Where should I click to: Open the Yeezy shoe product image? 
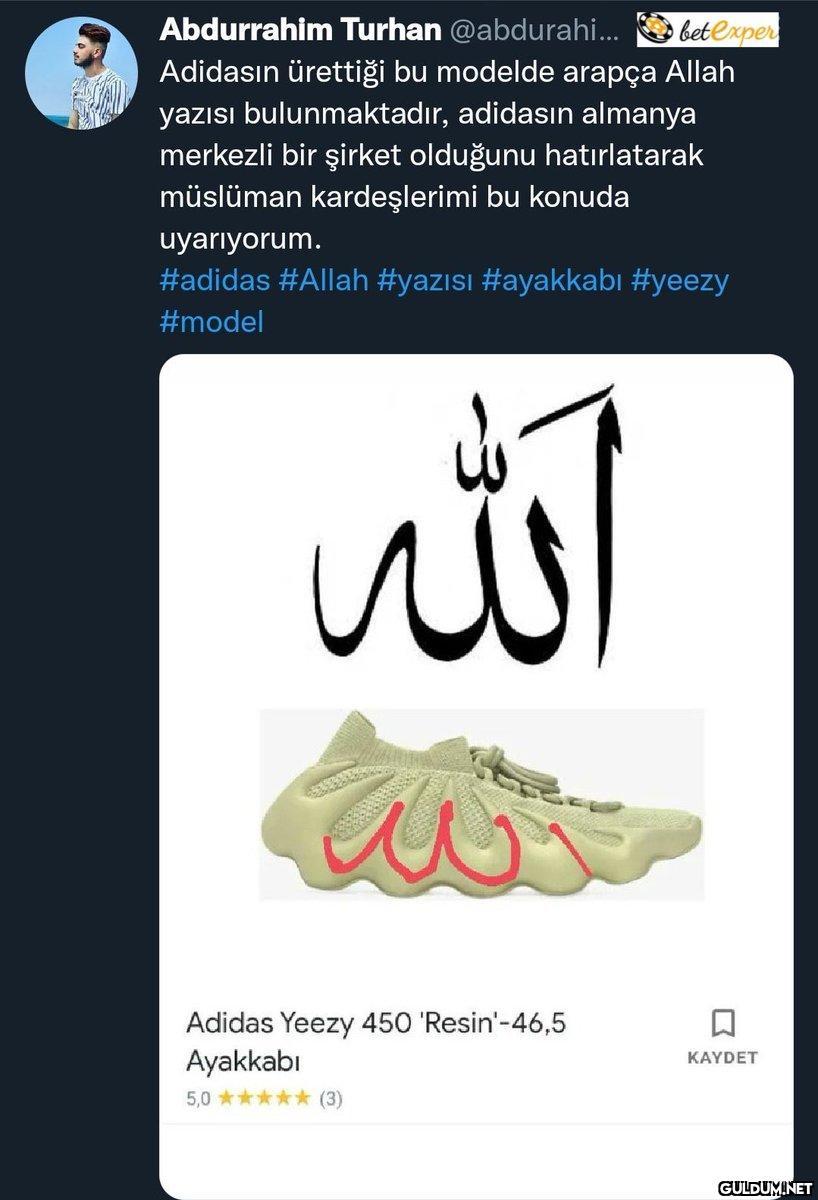pyautogui.click(x=481, y=805)
